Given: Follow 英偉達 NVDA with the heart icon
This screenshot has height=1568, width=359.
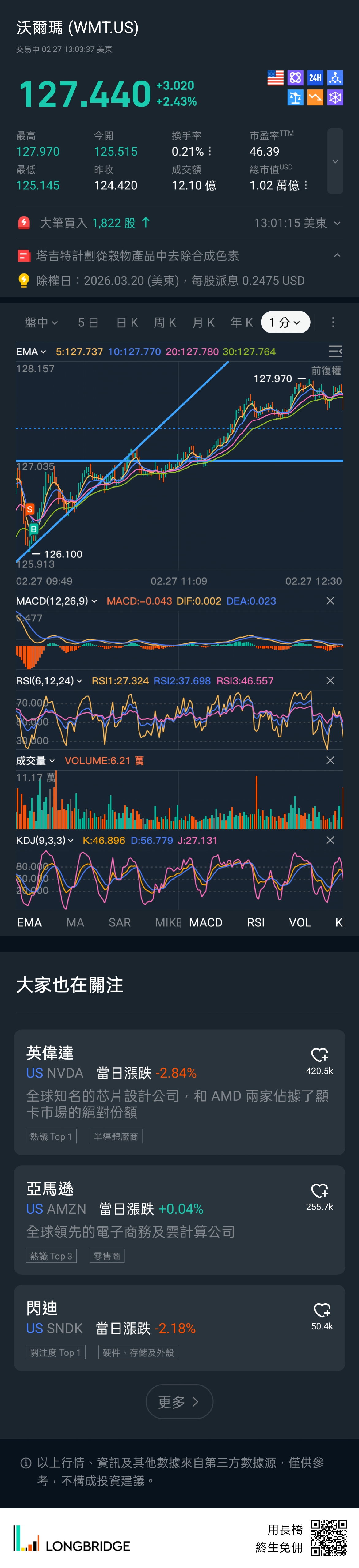Looking at the screenshot, I should coord(319,1055).
